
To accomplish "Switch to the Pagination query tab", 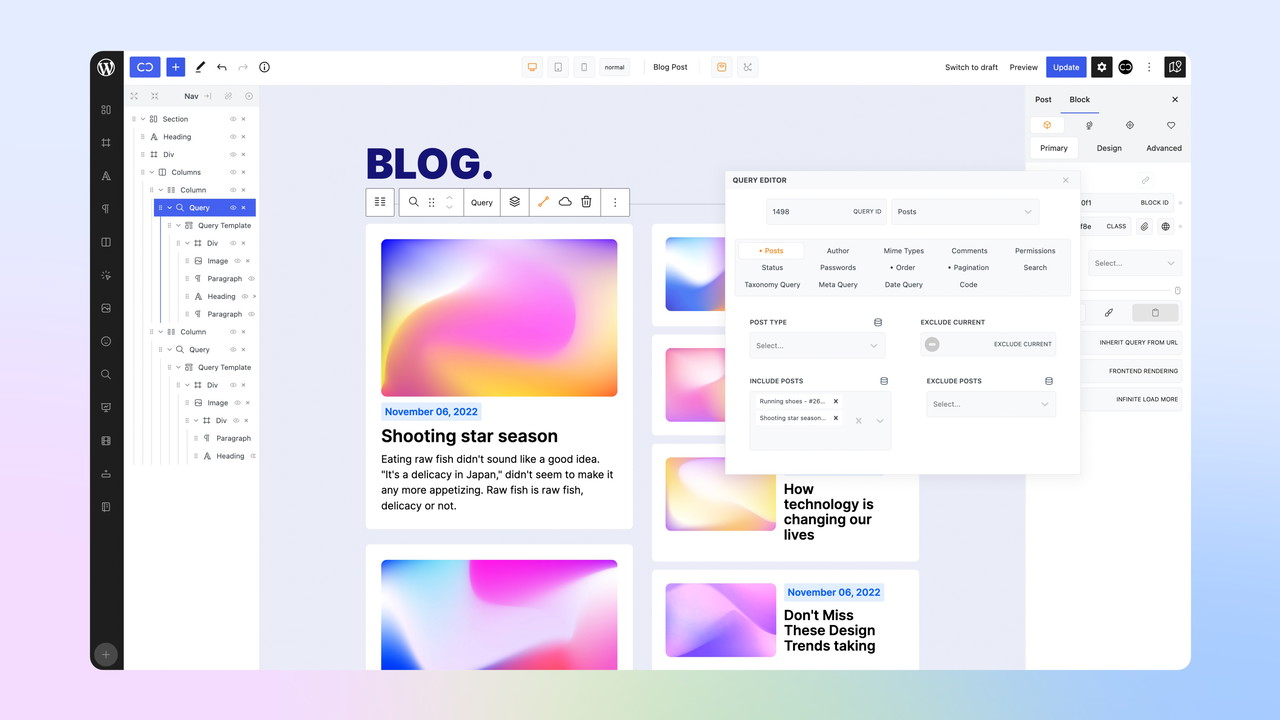I will coord(970,268).
